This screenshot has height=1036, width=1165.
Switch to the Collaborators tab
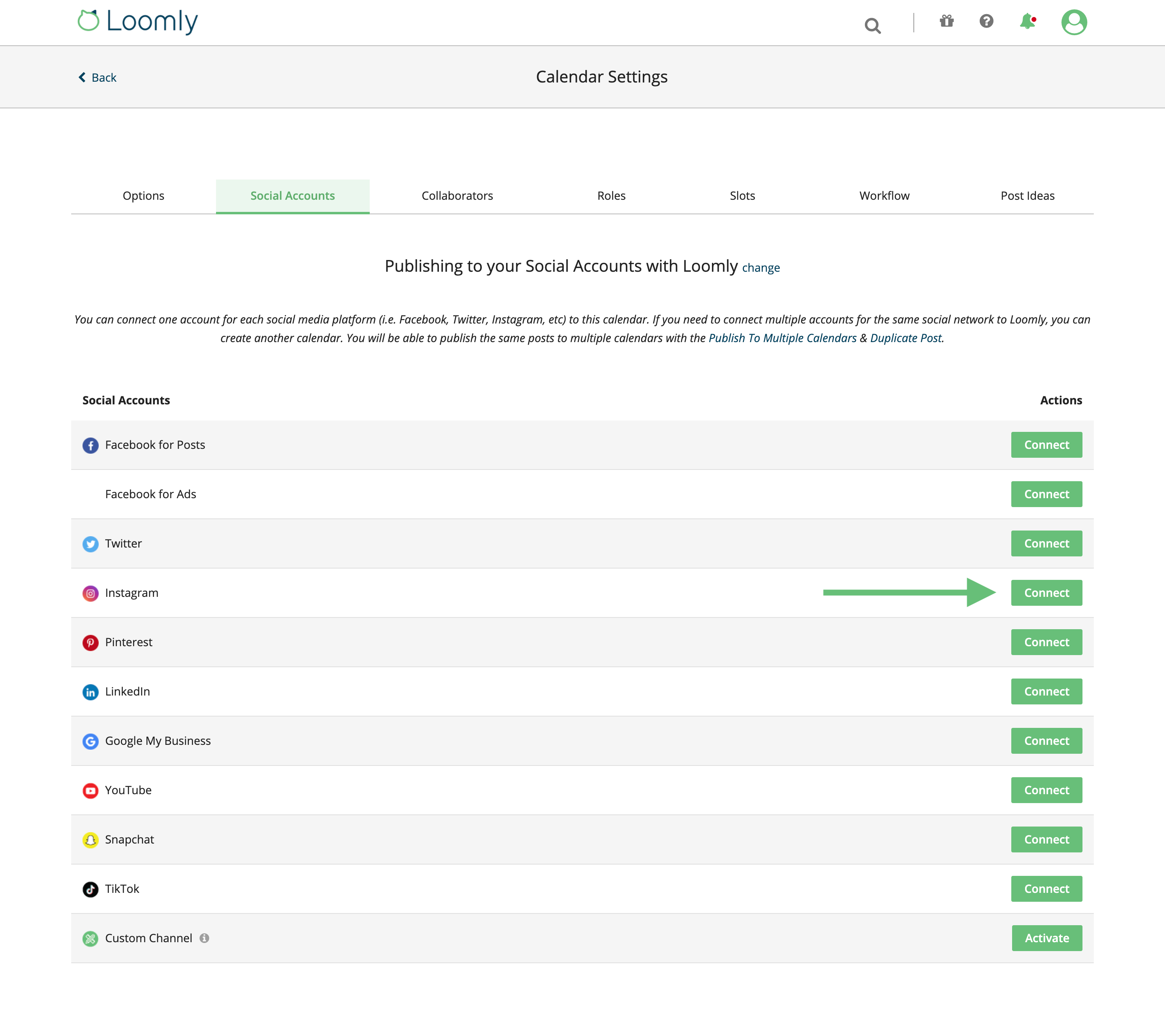point(457,195)
